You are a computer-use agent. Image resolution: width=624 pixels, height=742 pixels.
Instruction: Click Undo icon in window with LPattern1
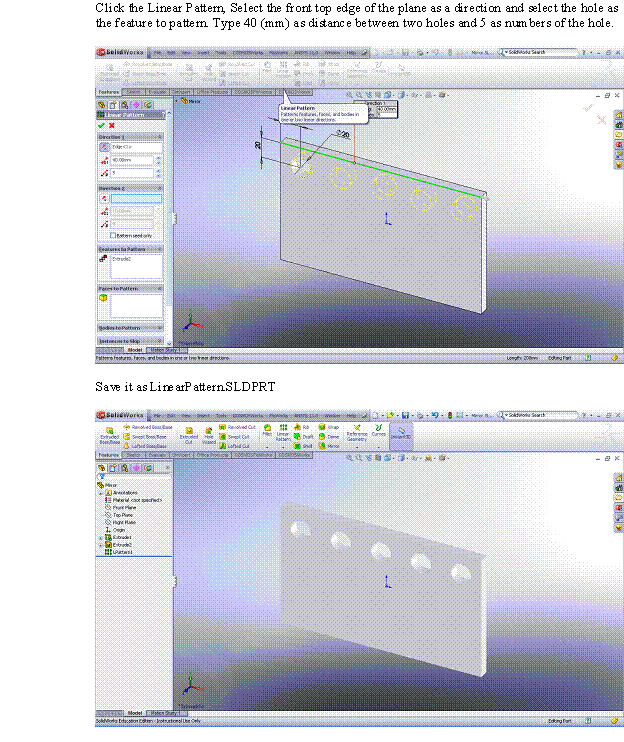coord(435,415)
